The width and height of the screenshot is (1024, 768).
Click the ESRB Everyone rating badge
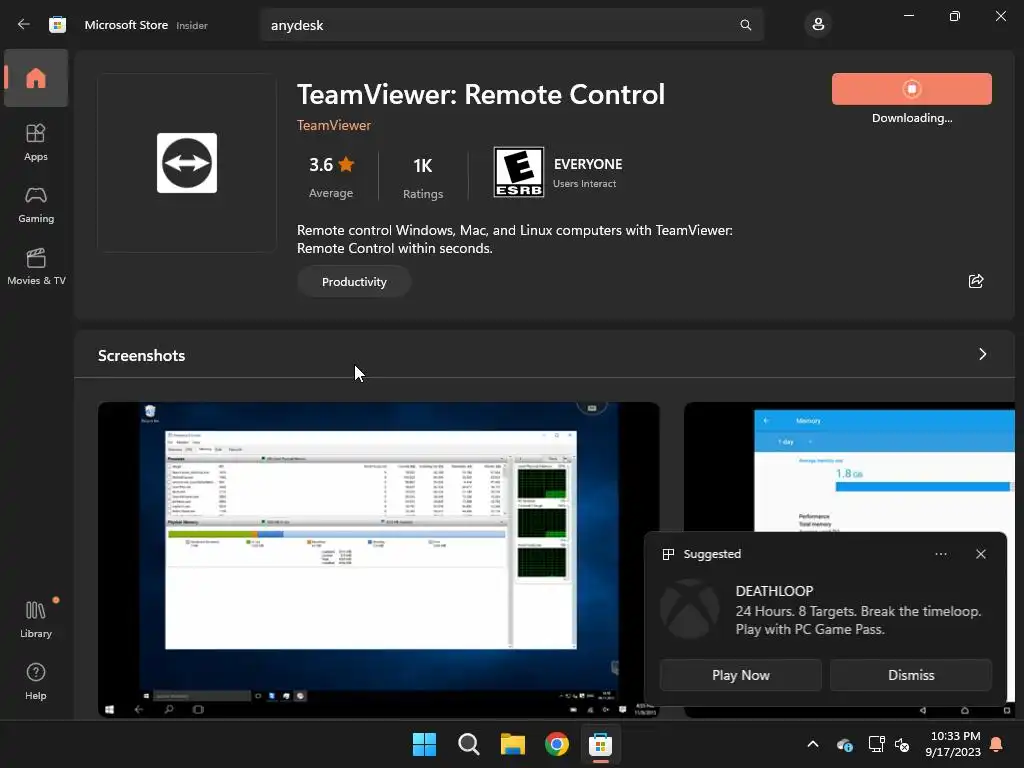pos(519,172)
